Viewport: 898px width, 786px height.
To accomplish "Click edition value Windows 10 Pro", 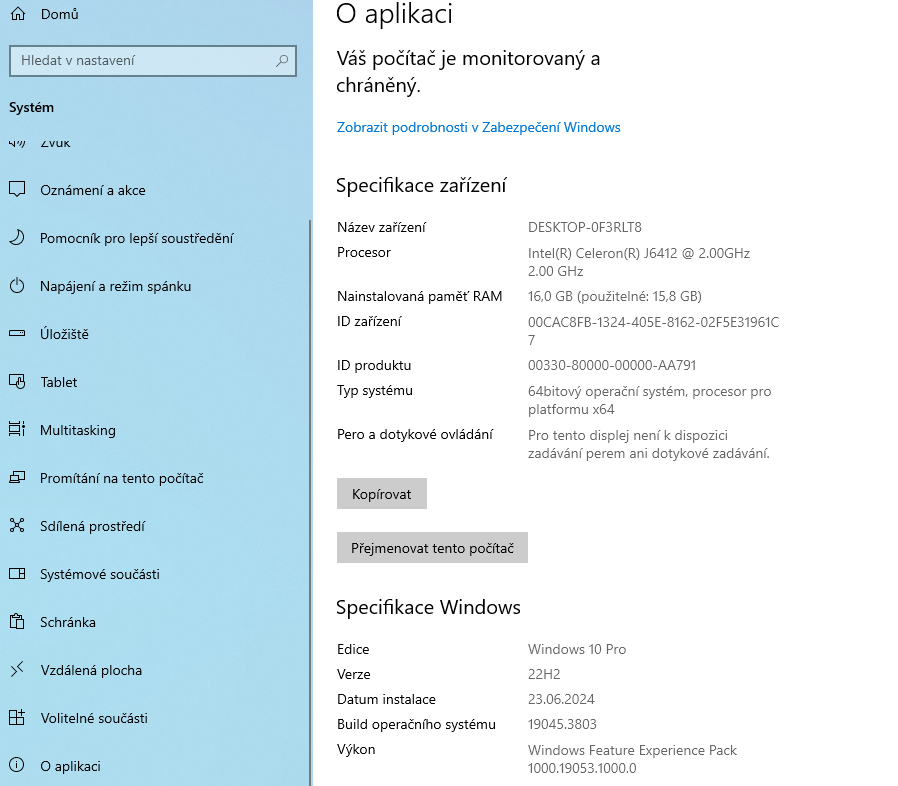I will [x=577, y=649].
